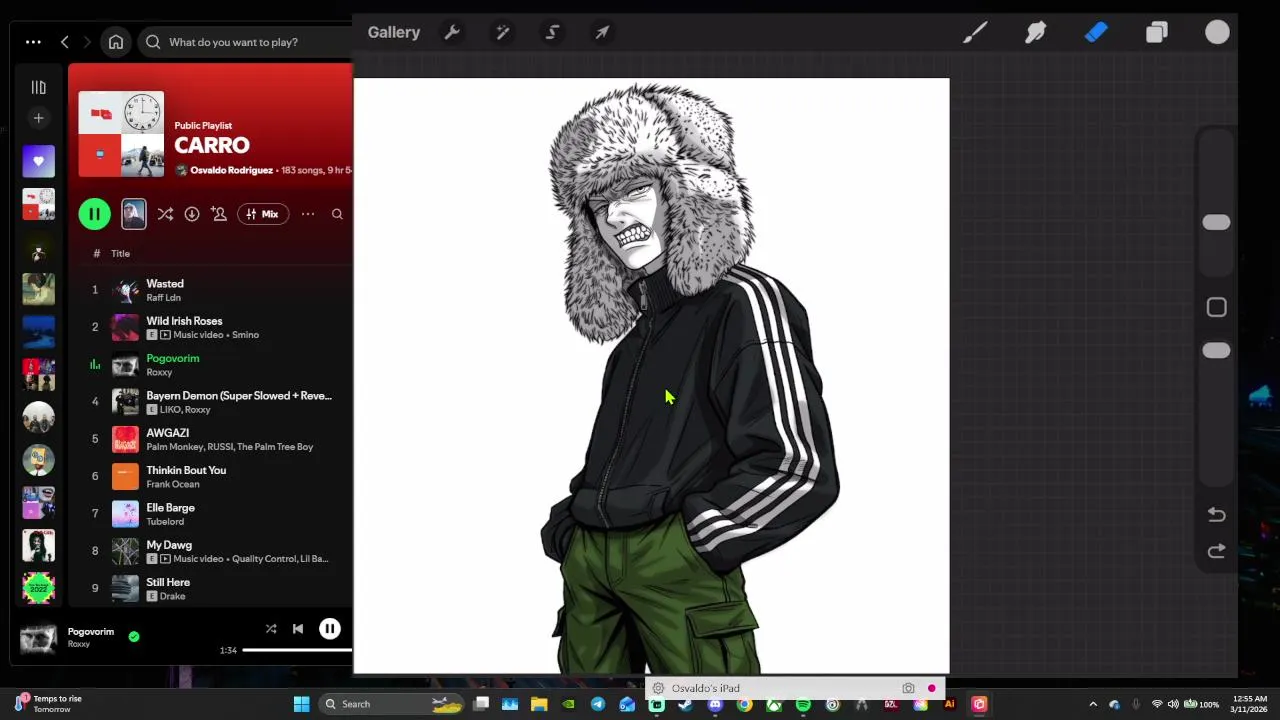Tap the square modify button on sidebar
The width and height of the screenshot is (1280, 720).
[x=1216, y=307]
